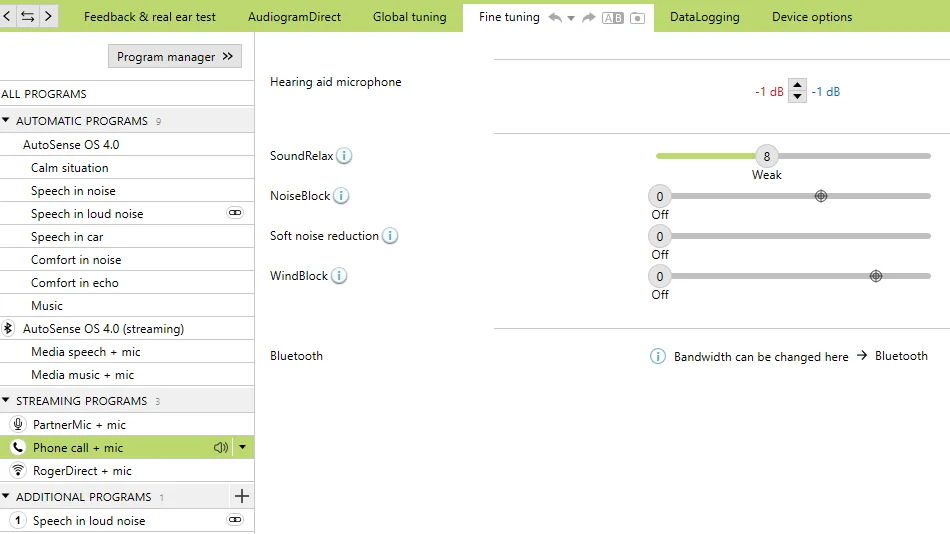The height and width of the screenshot is (534, 950).
Task: Decrease hearing aid microphone level
Action: coord(797,97)
